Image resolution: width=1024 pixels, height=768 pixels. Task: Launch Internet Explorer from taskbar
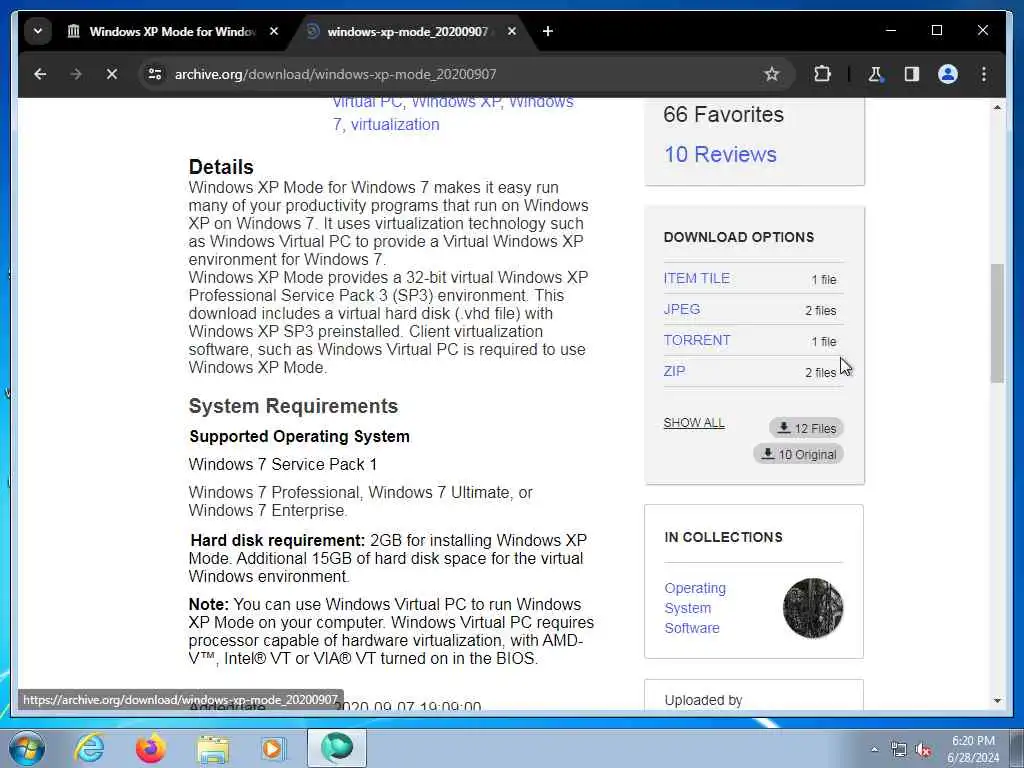pyautogui.click(x=89, y=748)
